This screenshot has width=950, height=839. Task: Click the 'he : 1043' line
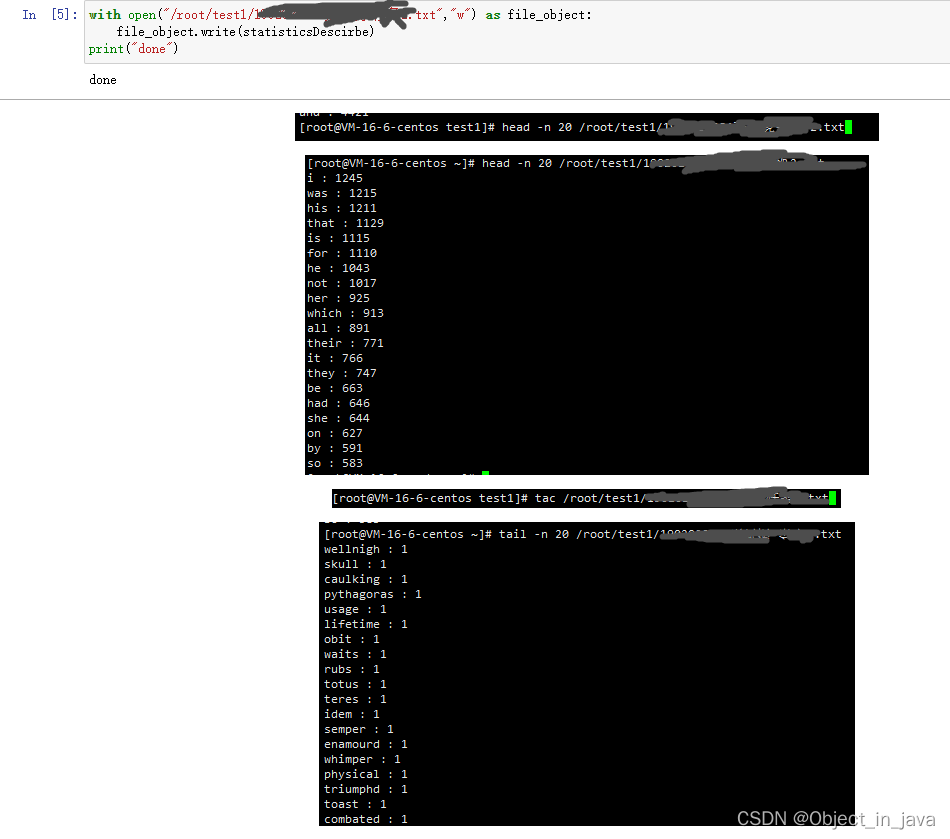pyautogui.click(x=338, y=268)
